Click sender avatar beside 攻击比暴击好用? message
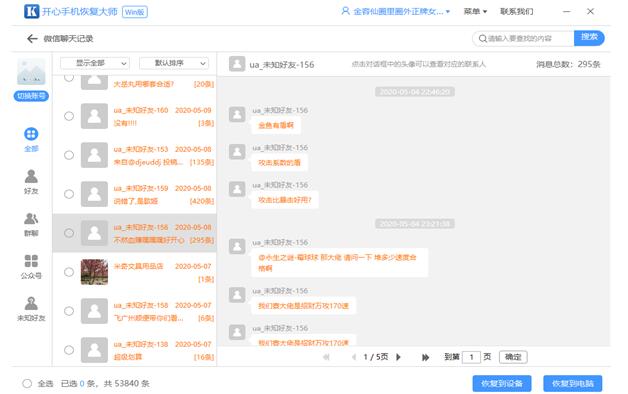Image resolution: width=628 pixels, height=394 pixels. point(237,189)
